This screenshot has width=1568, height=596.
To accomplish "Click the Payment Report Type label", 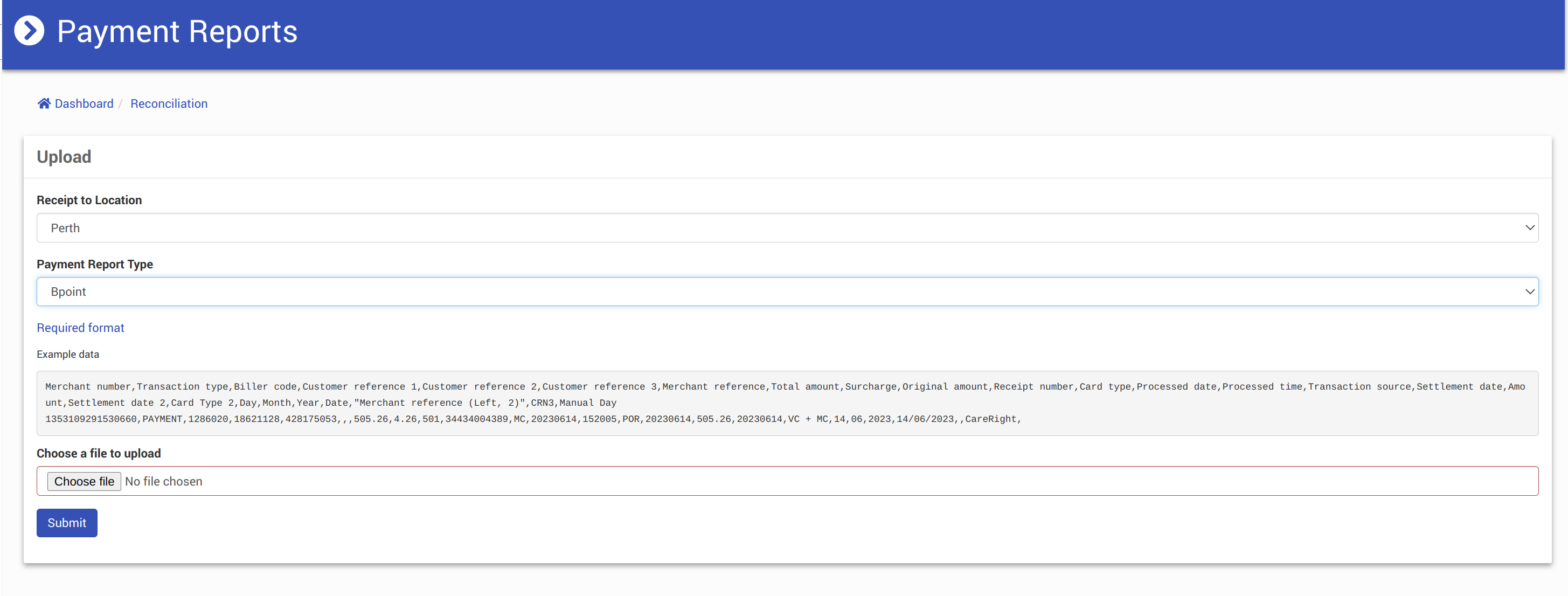I will pos(94,264).
